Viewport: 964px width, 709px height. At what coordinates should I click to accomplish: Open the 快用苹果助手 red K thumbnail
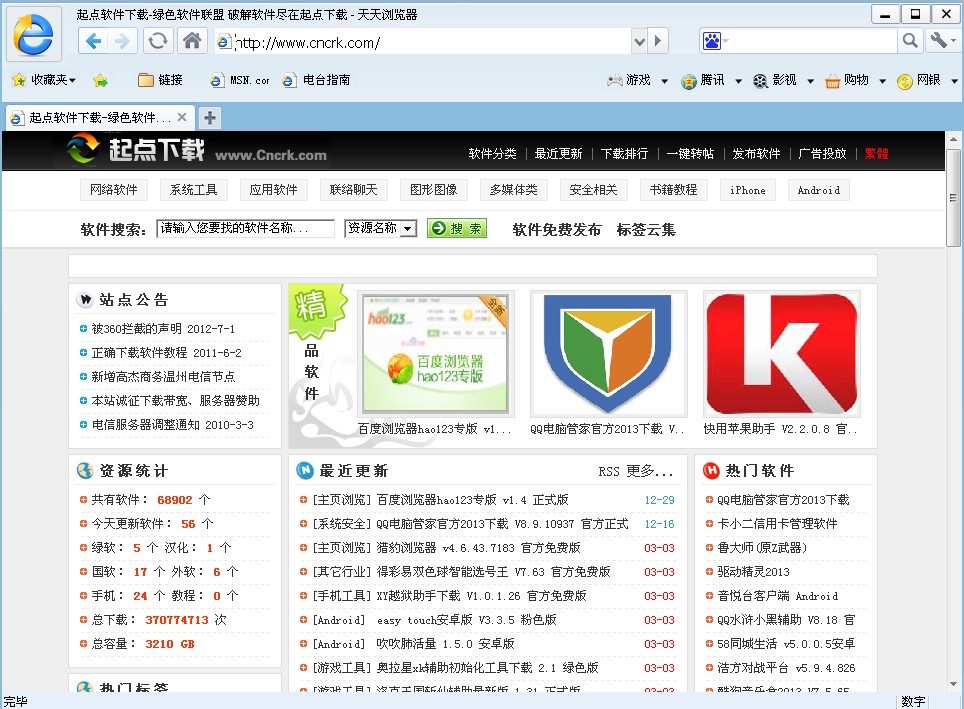pos(781,354)
